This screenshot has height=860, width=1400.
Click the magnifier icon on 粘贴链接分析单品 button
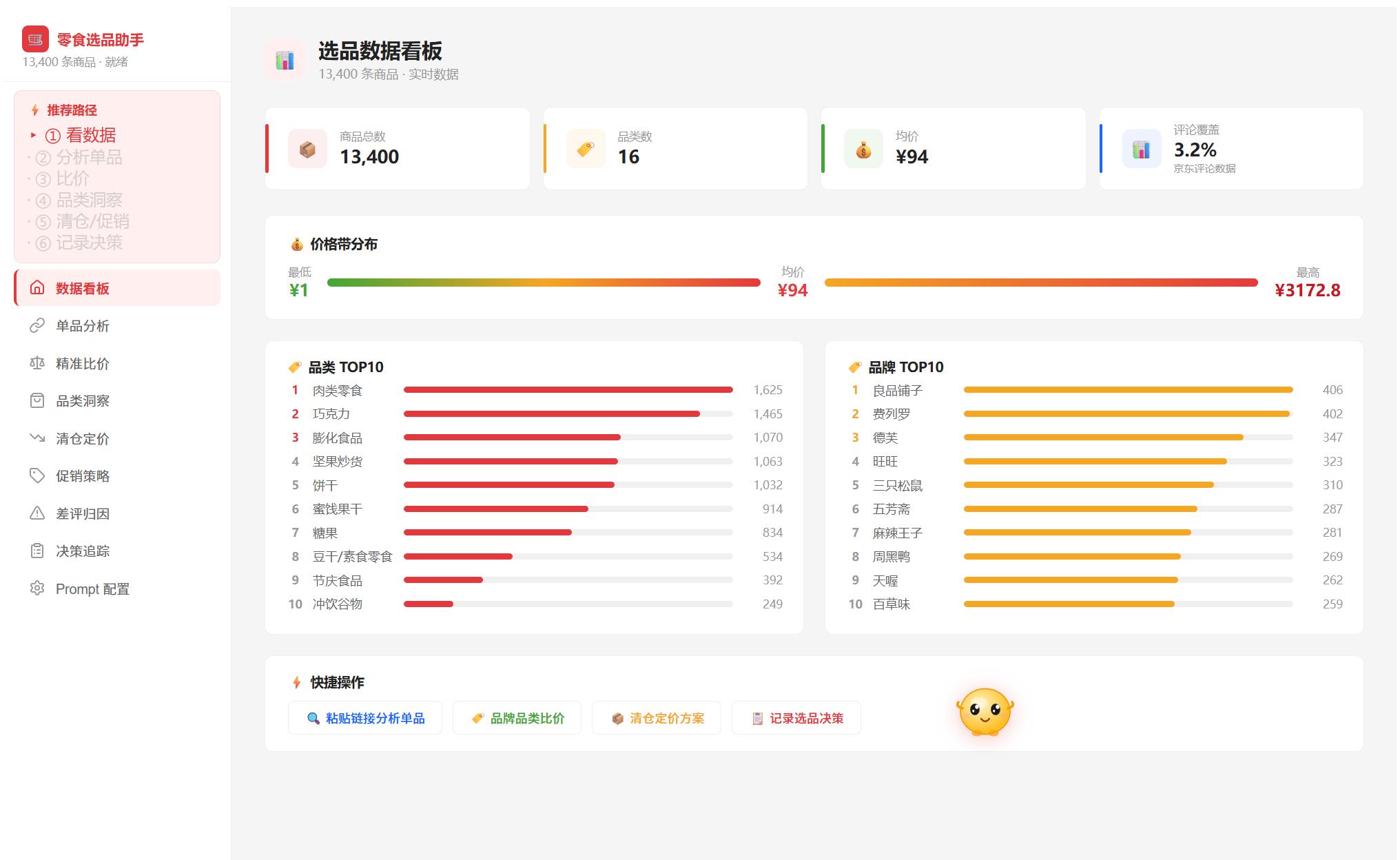coord(313,719)
